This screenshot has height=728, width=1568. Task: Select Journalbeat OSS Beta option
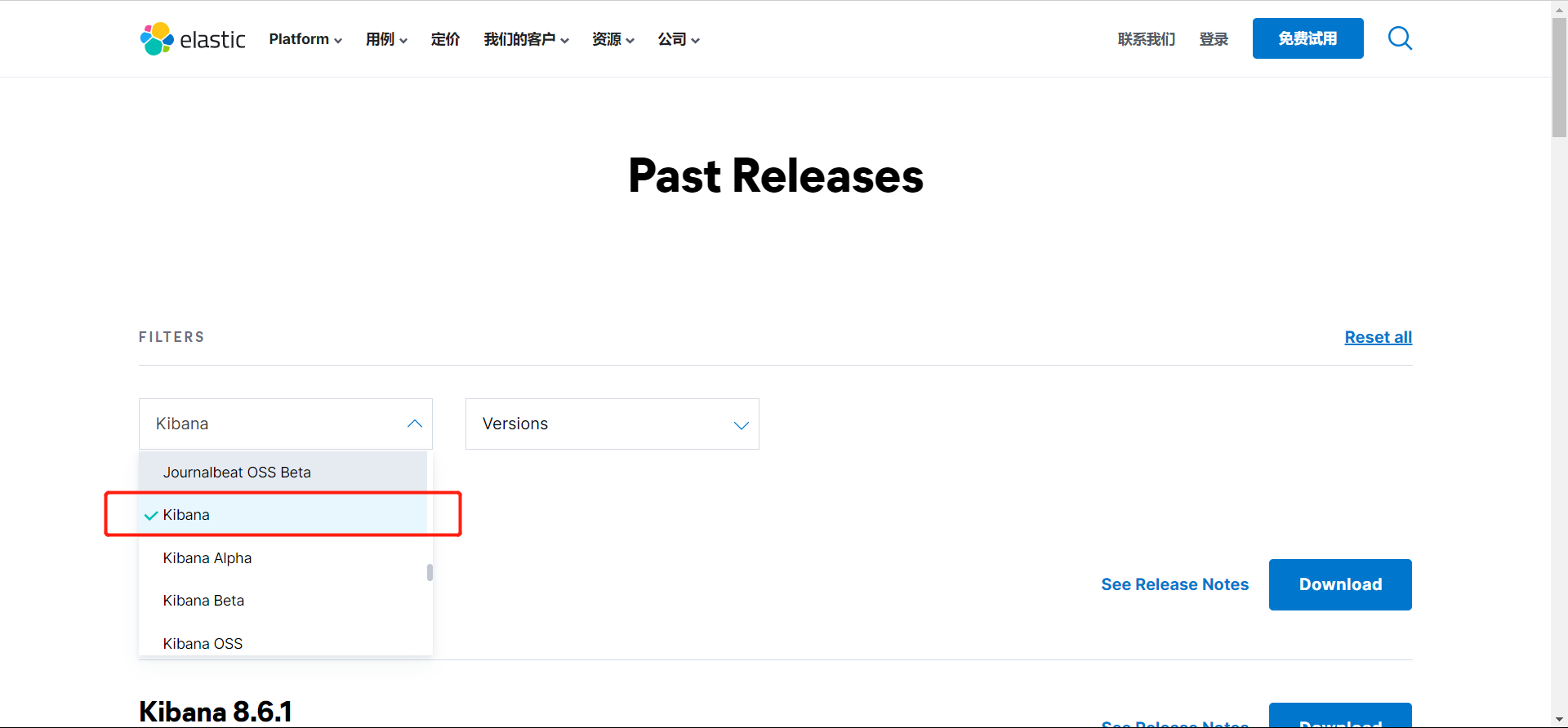click(283, 473)
